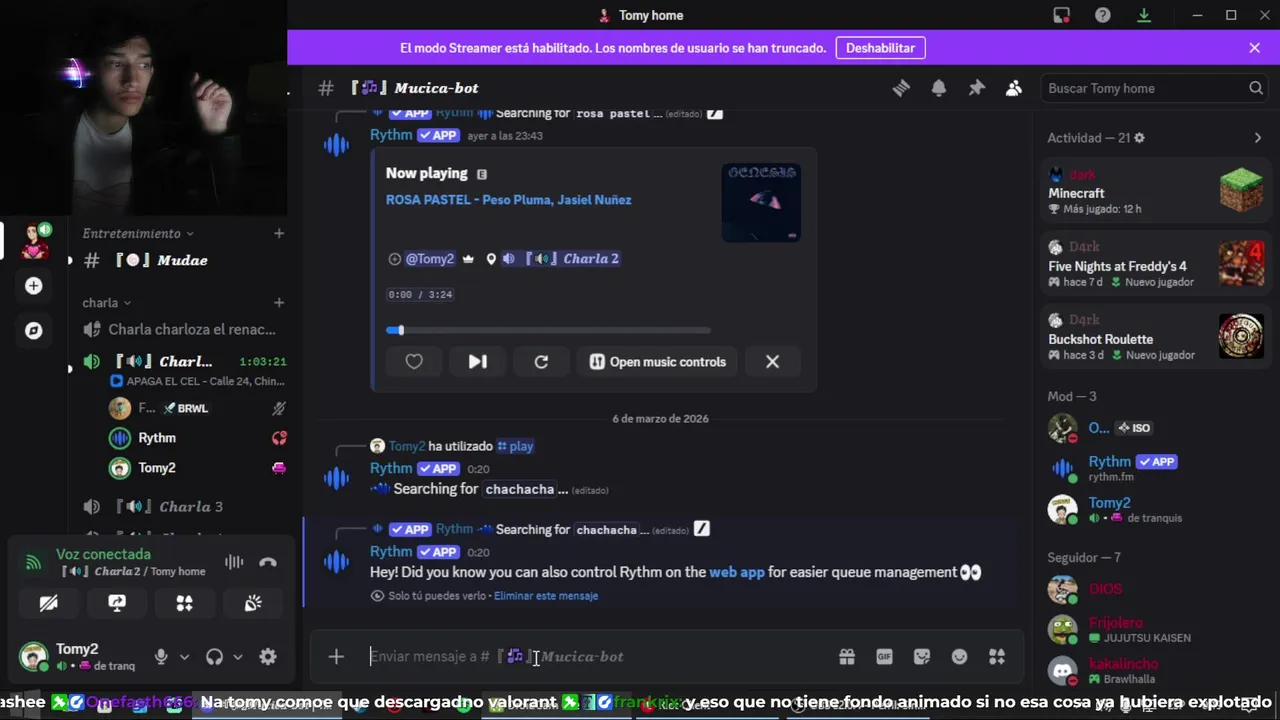Expand the Actividad panel chevron
The height and width of the screenshot is (720, 1280).
click(x=1257, y=138)
